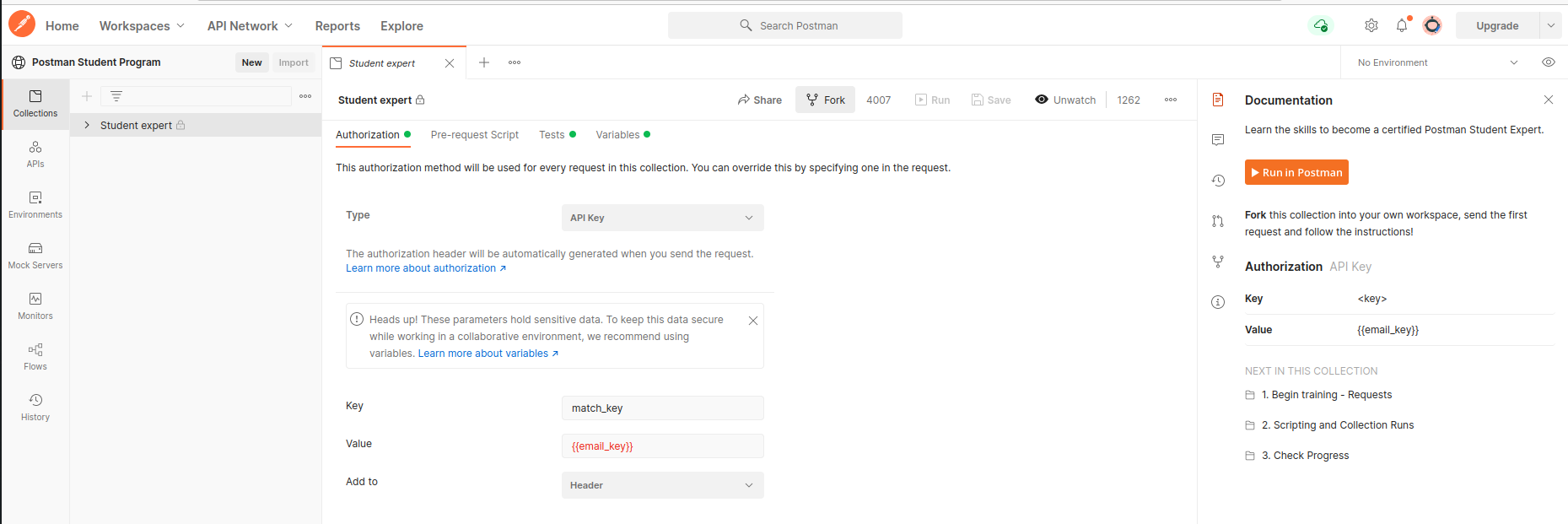
Task: Open the Add to Header dropdown
Action: [x=663, y=485]
